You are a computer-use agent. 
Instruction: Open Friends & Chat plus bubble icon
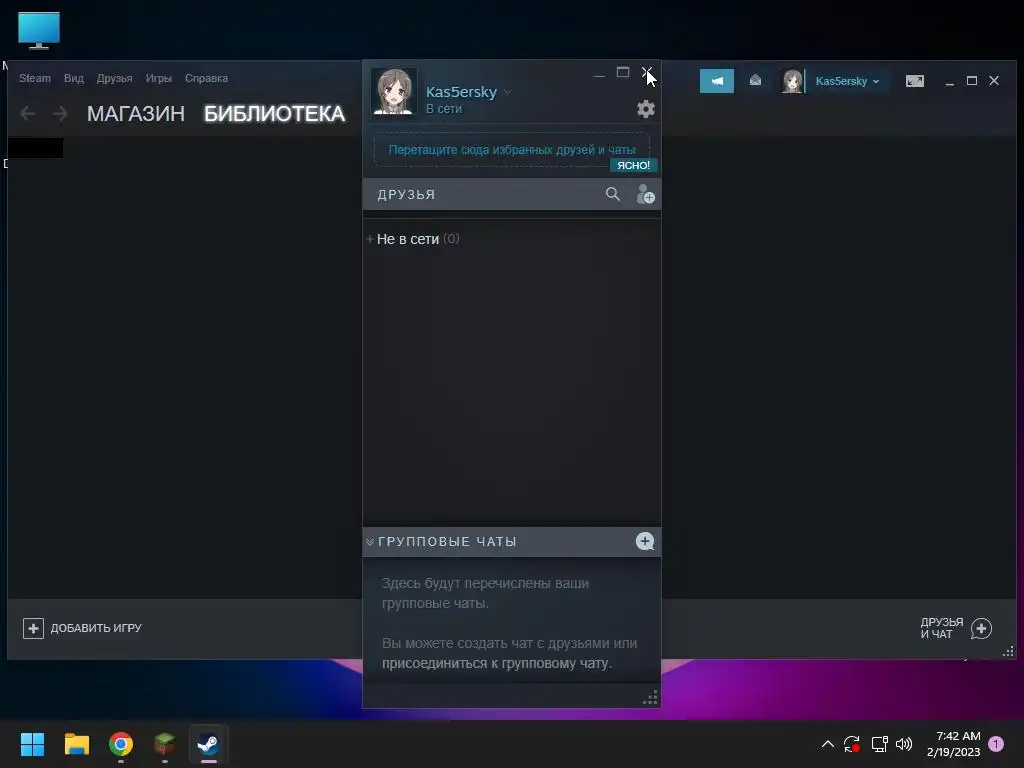(x=981, y=628)
